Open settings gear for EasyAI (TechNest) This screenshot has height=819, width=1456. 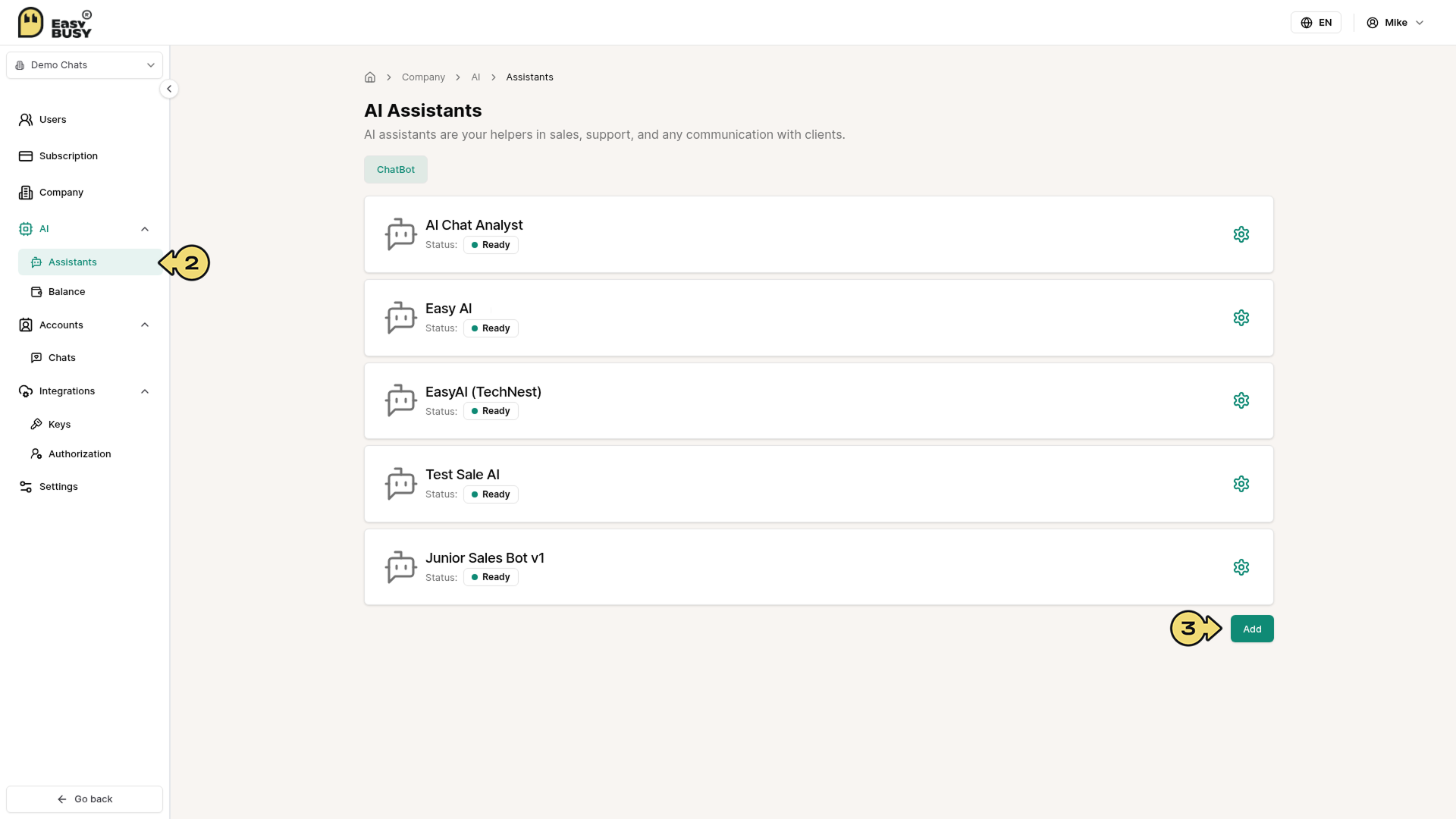[1241, 400]
